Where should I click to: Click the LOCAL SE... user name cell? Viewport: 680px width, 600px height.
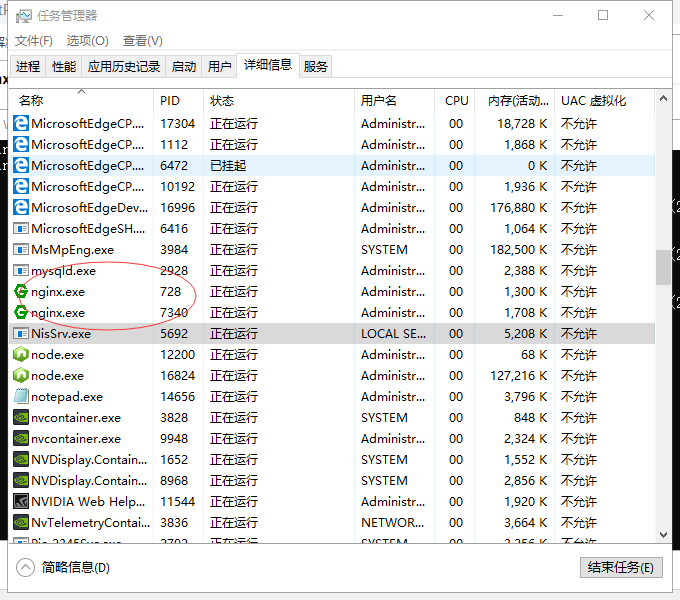(x=393, y=334)
